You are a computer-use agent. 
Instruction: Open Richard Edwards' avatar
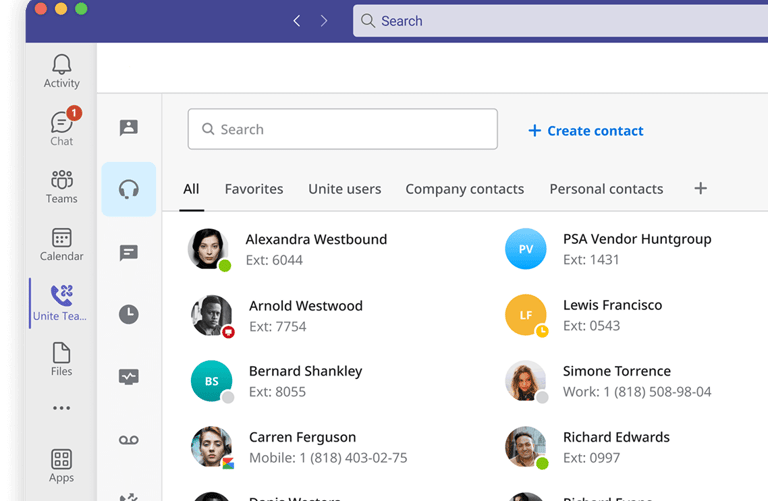(x=526, y=447)
